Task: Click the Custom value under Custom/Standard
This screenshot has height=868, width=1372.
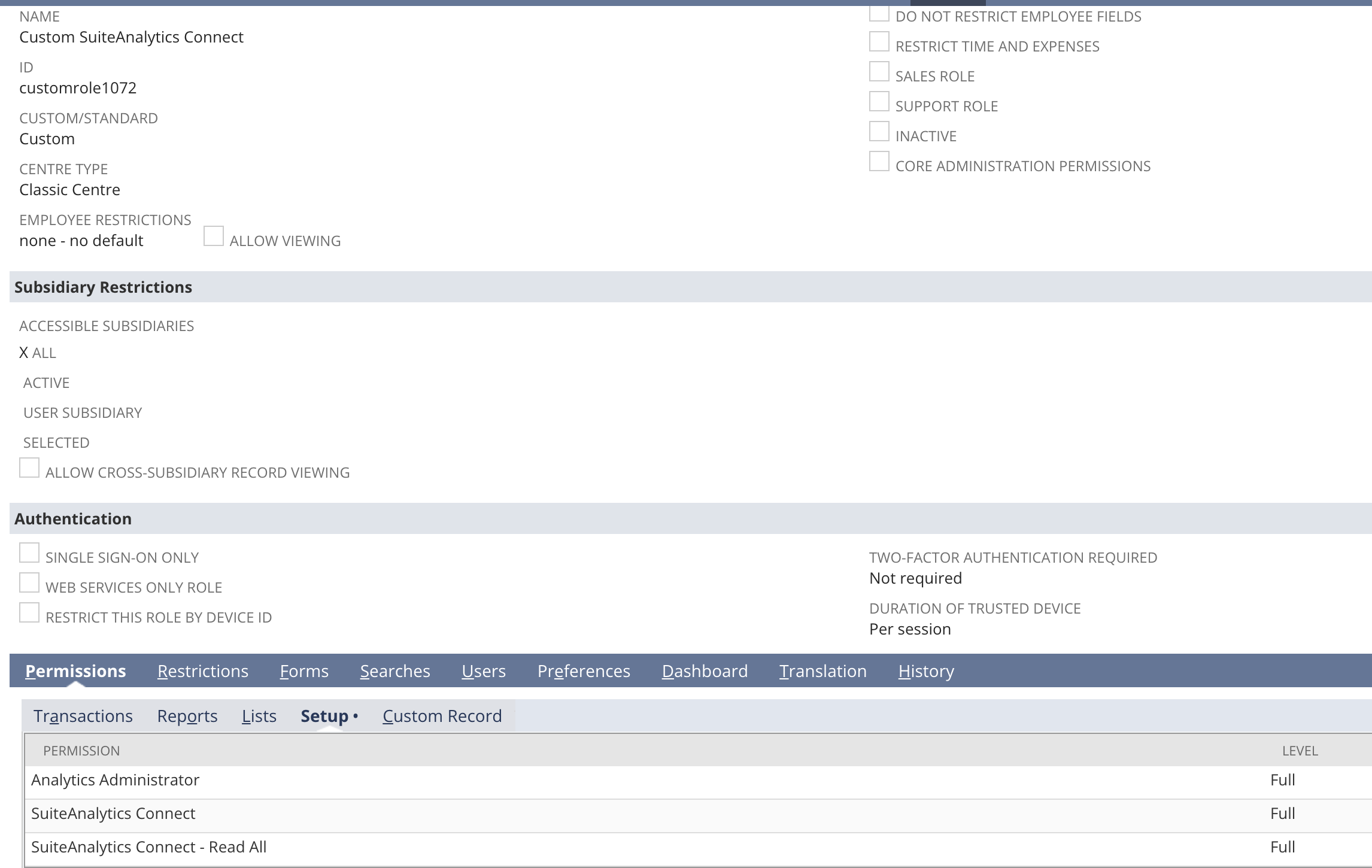Action: click(47, 139)
